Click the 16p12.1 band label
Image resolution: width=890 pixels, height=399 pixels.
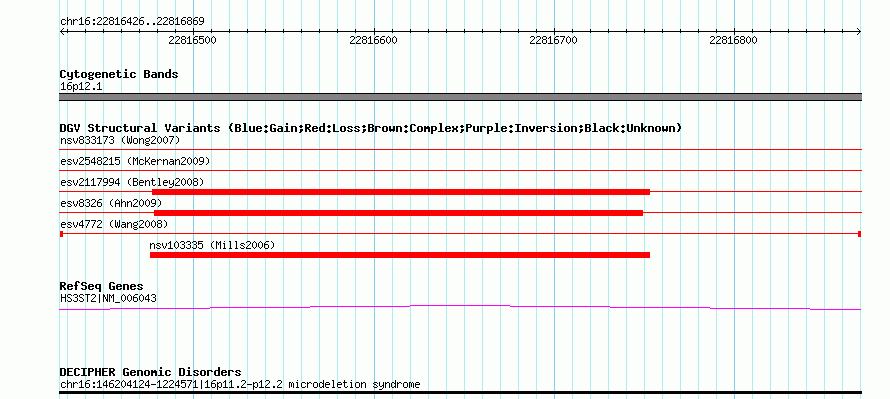coord(81,87)
